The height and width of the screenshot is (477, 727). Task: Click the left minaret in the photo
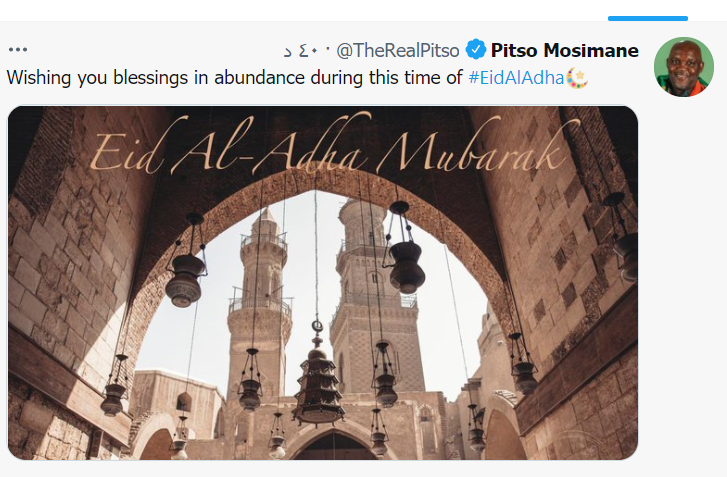point(260,300)
